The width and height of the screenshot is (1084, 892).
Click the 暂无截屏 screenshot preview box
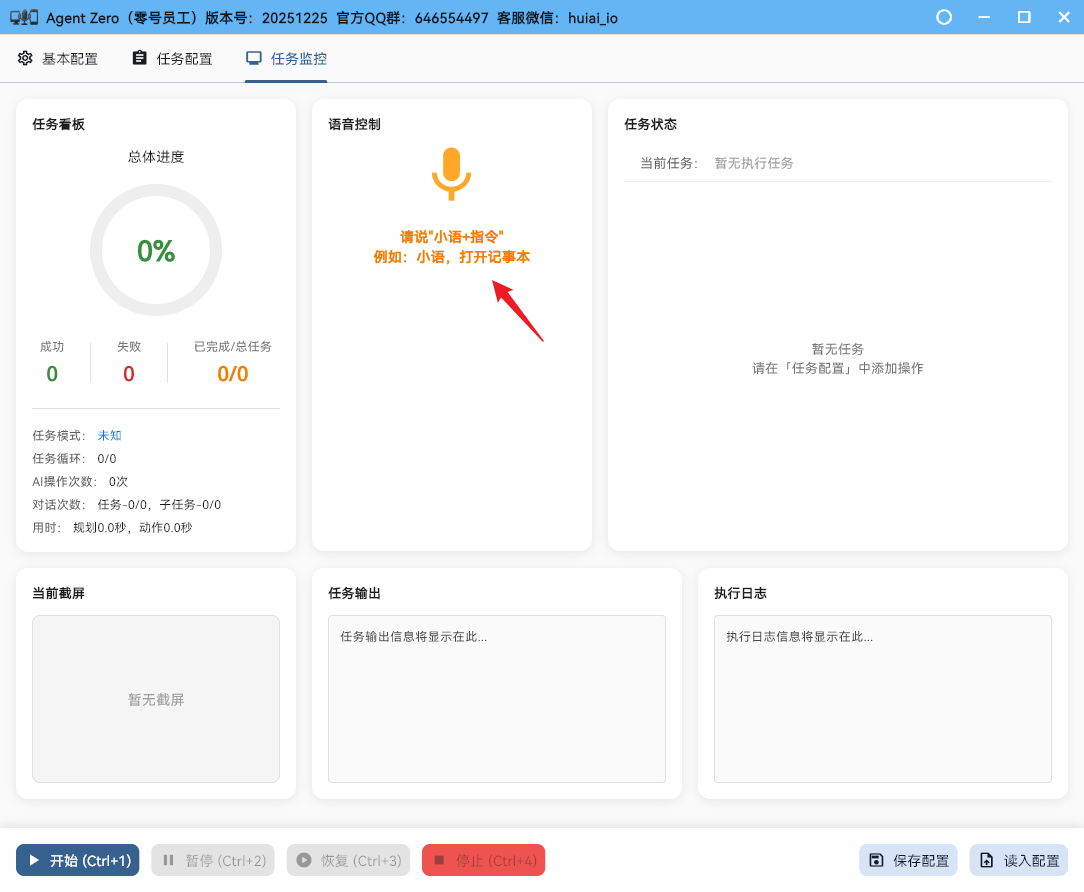[x=156, y=698]
